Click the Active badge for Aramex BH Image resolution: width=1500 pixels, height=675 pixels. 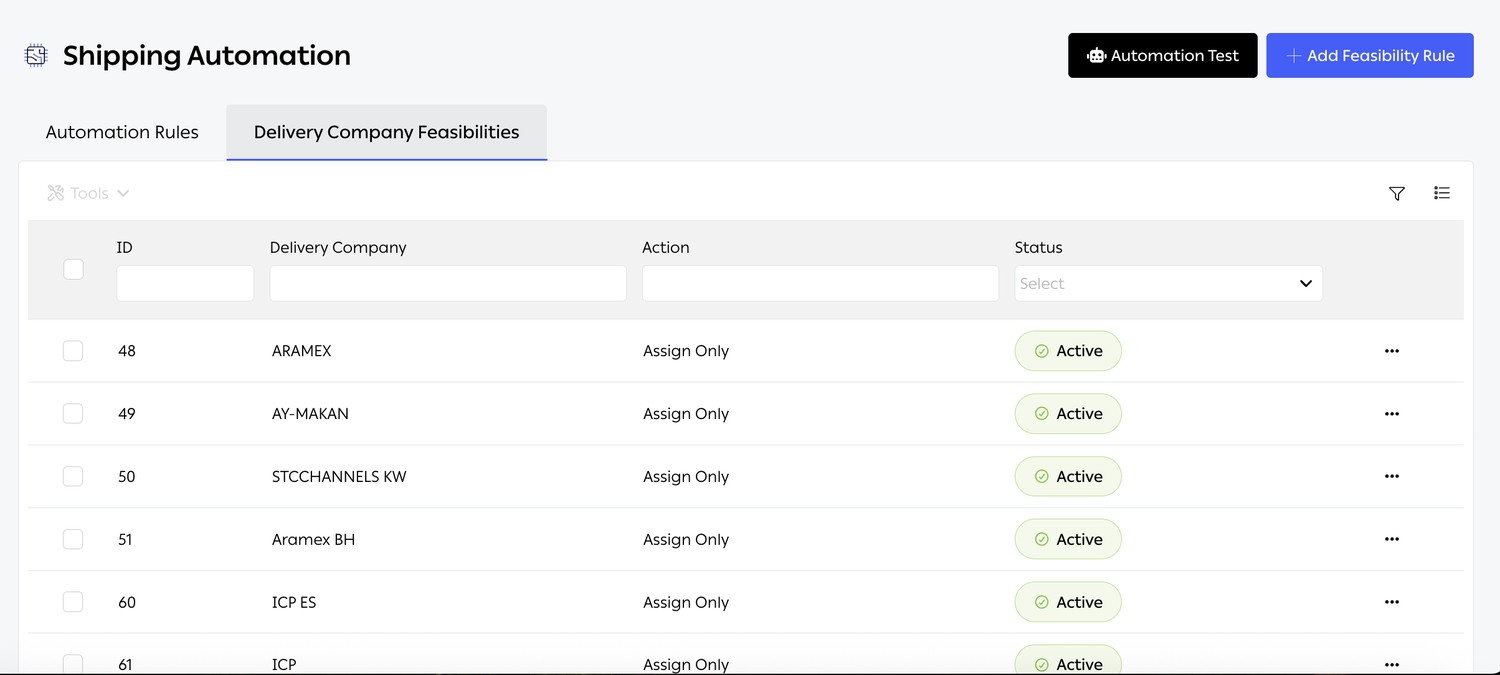click(x=1068, y=539)
